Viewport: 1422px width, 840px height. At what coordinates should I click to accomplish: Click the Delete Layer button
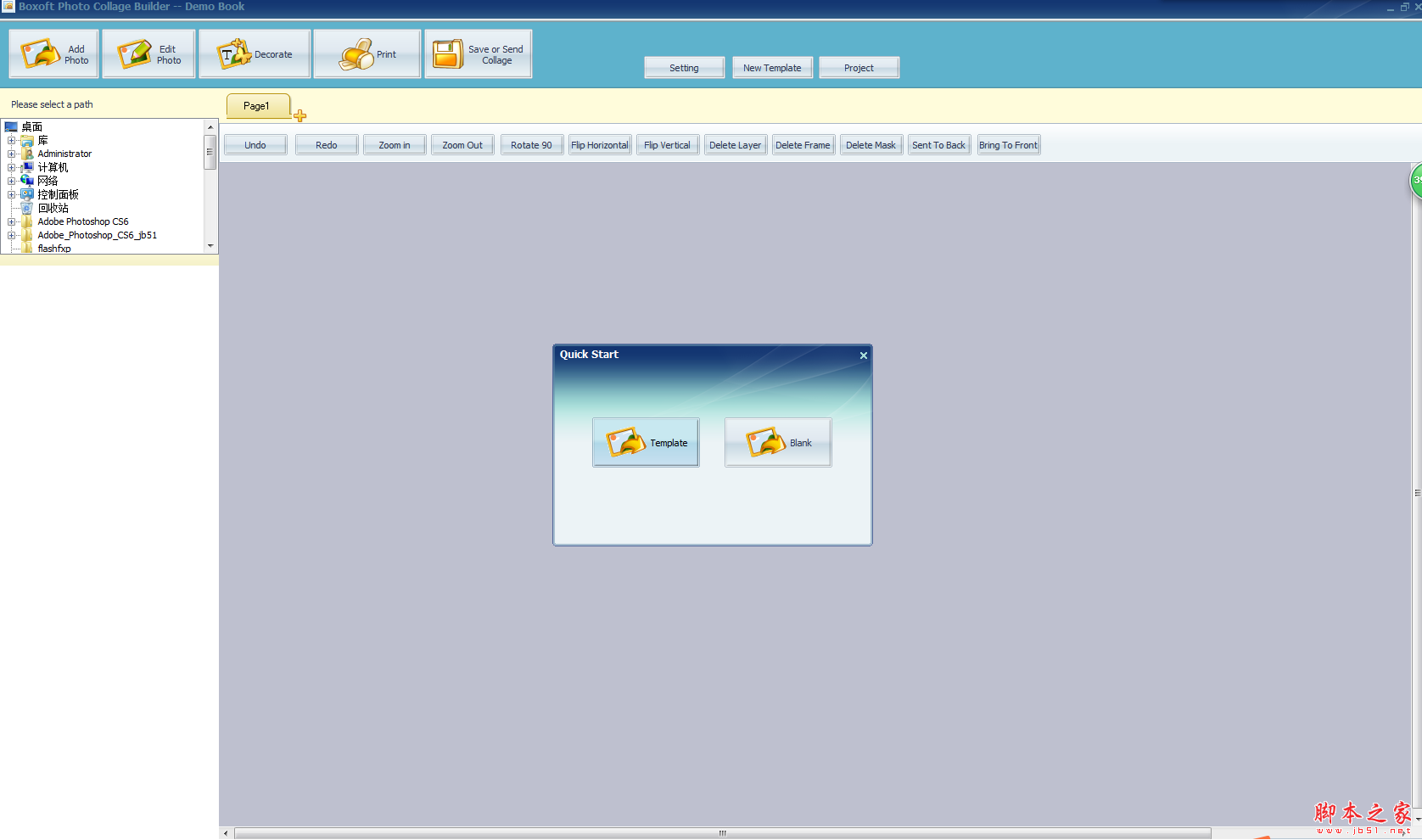click(736, 145)
